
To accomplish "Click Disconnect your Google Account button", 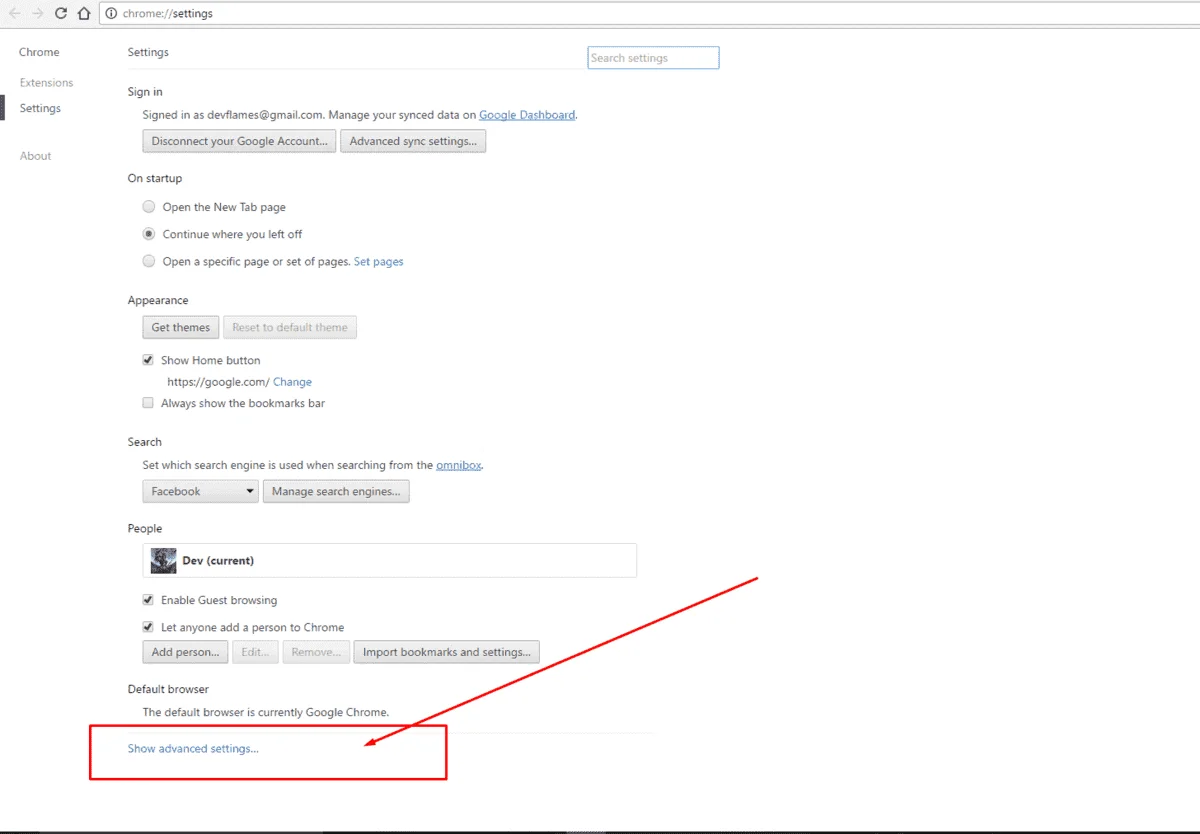I will pos(240,141).
